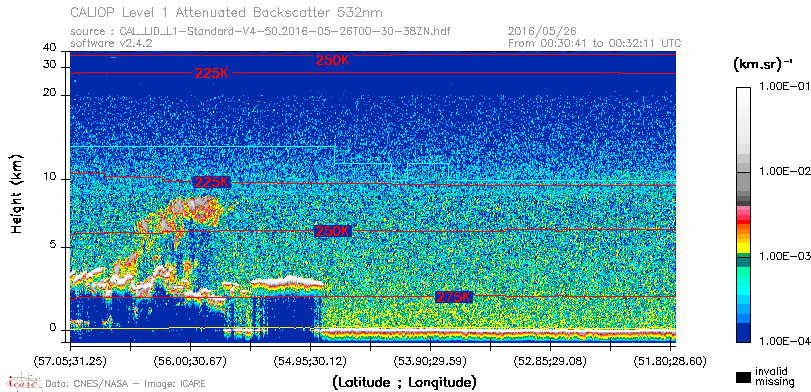Click the "275K" isotherm label

tap(454, 297)
